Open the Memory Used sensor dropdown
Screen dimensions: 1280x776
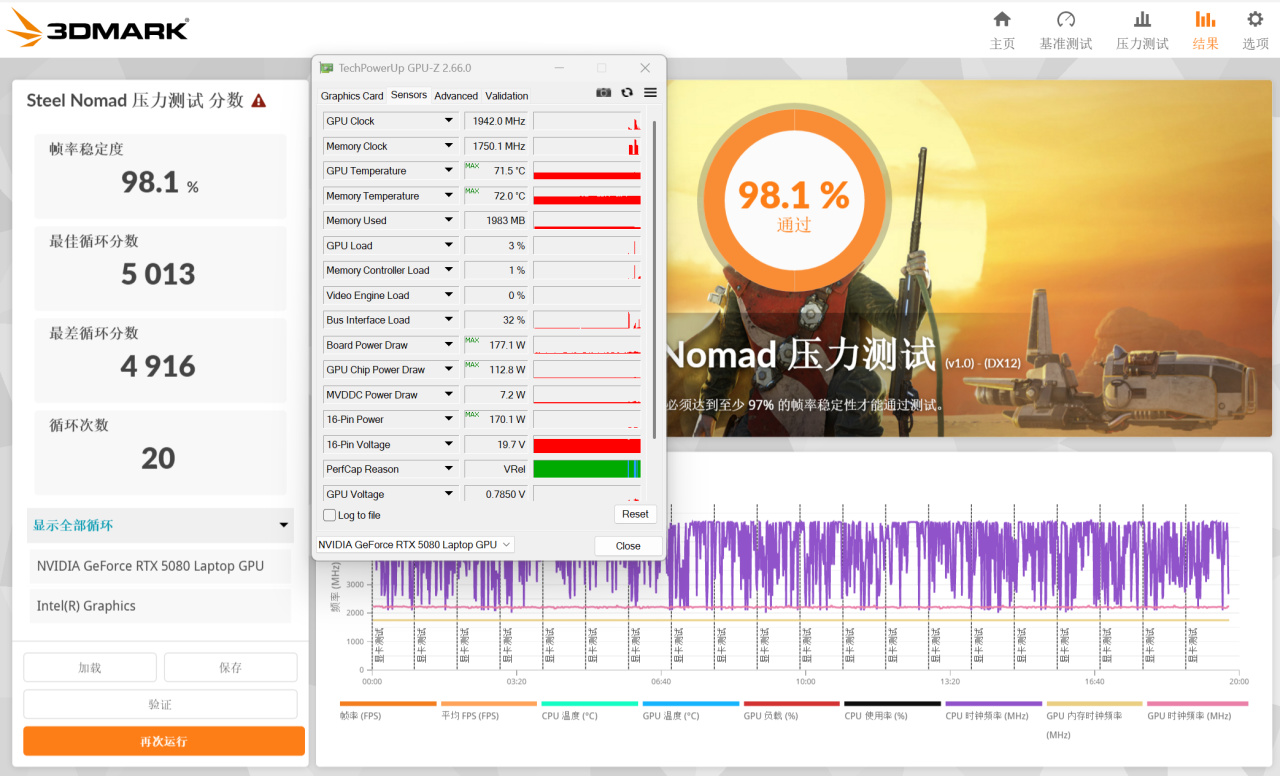(449, 221)
